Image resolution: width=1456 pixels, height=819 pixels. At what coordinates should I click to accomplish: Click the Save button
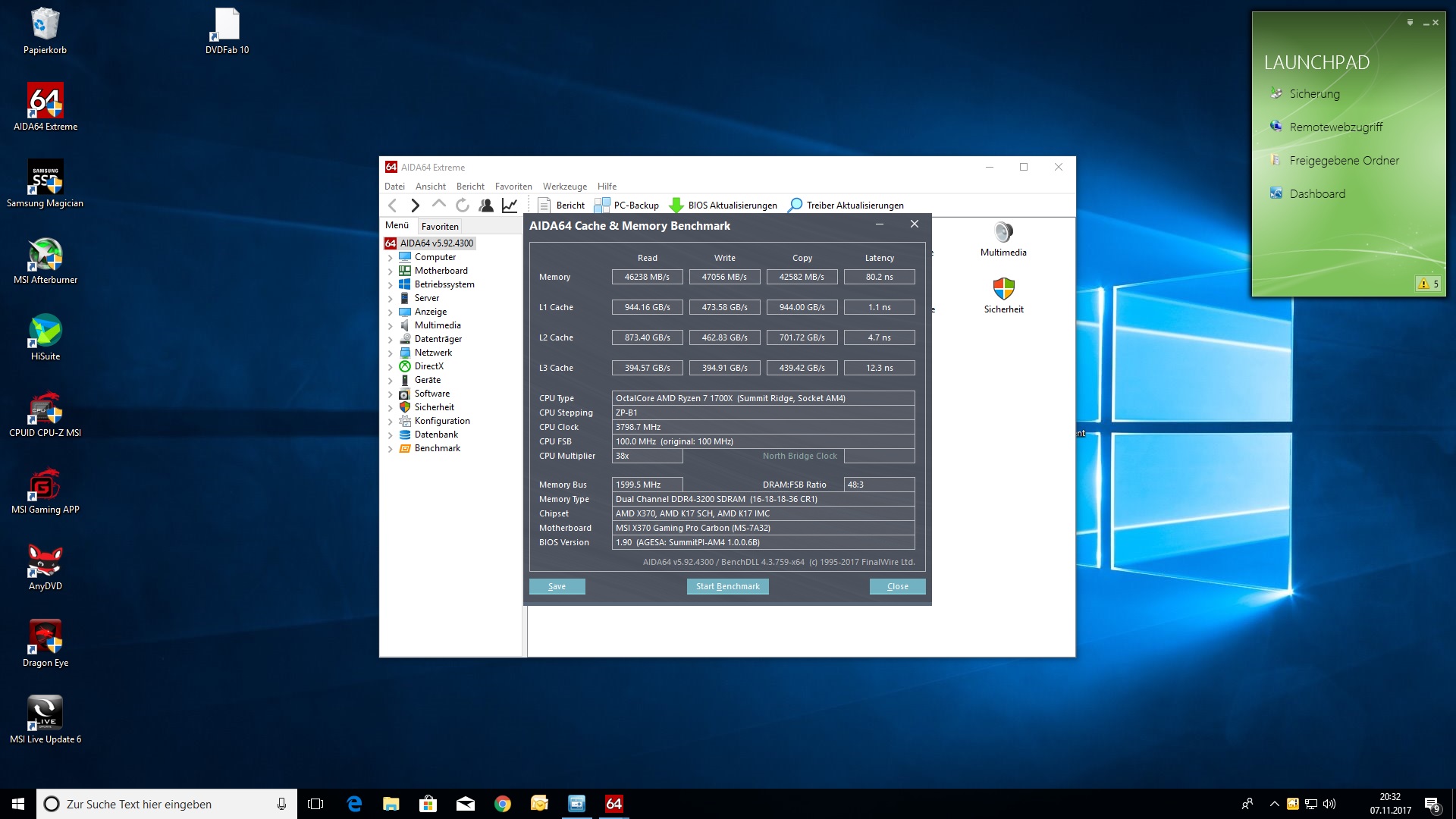click(x=557, y=586)
